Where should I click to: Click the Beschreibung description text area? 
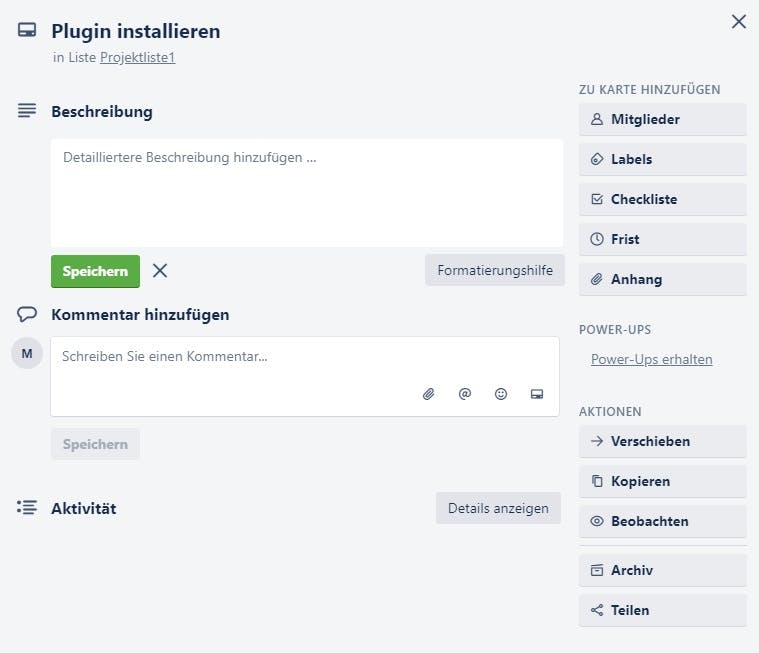[307, 193]
